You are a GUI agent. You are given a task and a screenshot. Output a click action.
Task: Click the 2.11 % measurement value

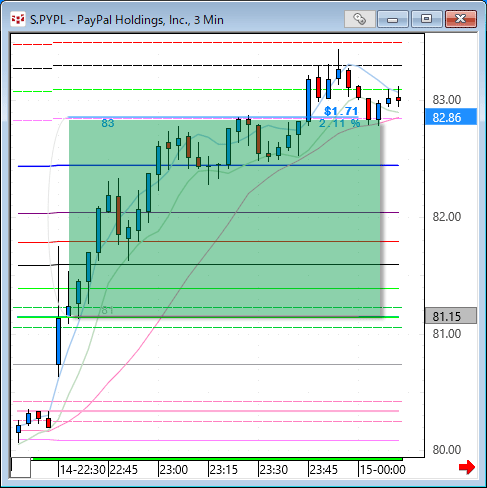pyautogui.click(x=340, y=123)
